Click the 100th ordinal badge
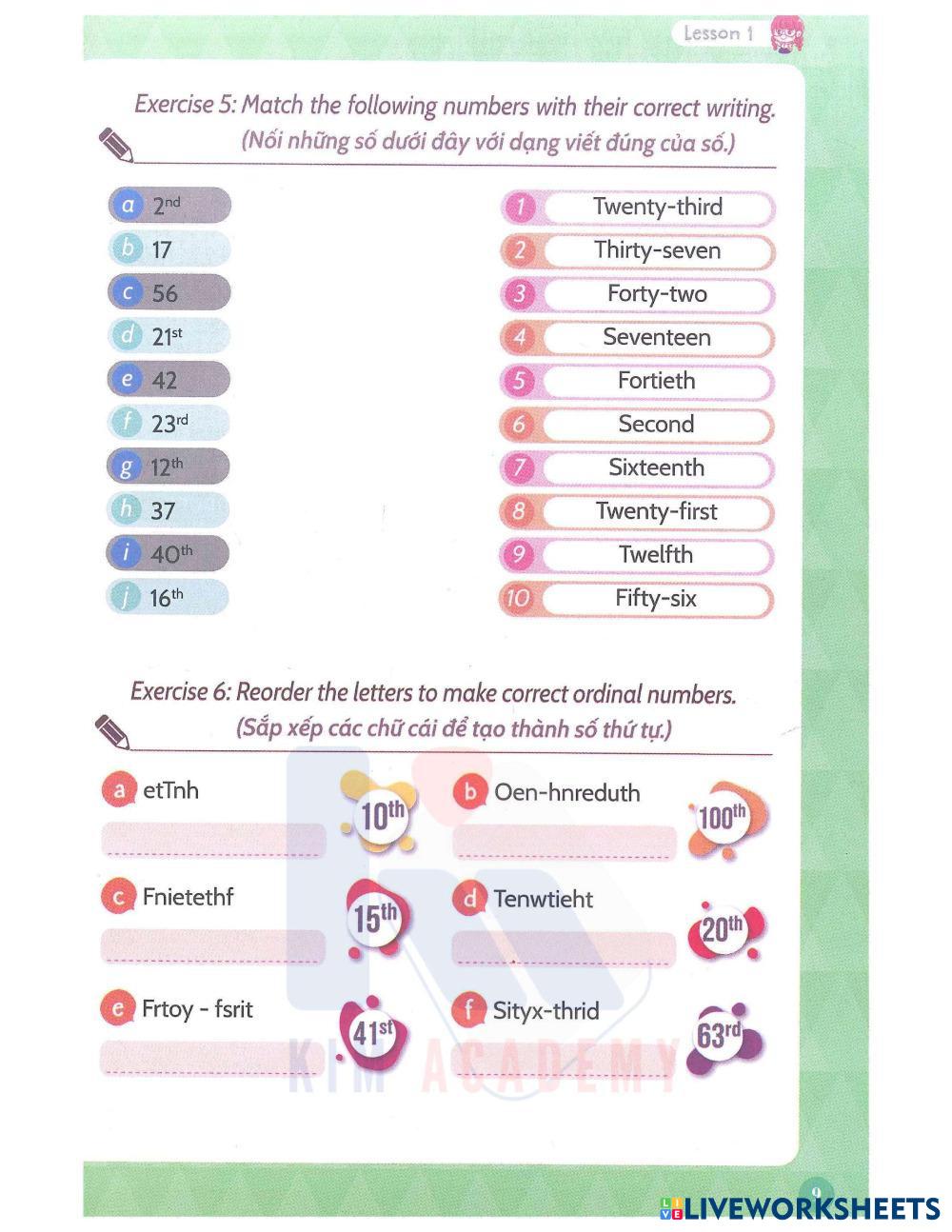This screenshot has height=1232, width=952. (724, 818)
